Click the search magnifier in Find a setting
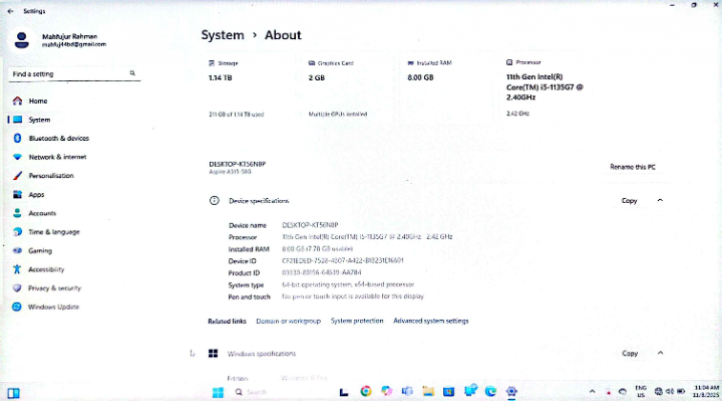Viewport: 722px width, 401px height. tap(133, 74)
